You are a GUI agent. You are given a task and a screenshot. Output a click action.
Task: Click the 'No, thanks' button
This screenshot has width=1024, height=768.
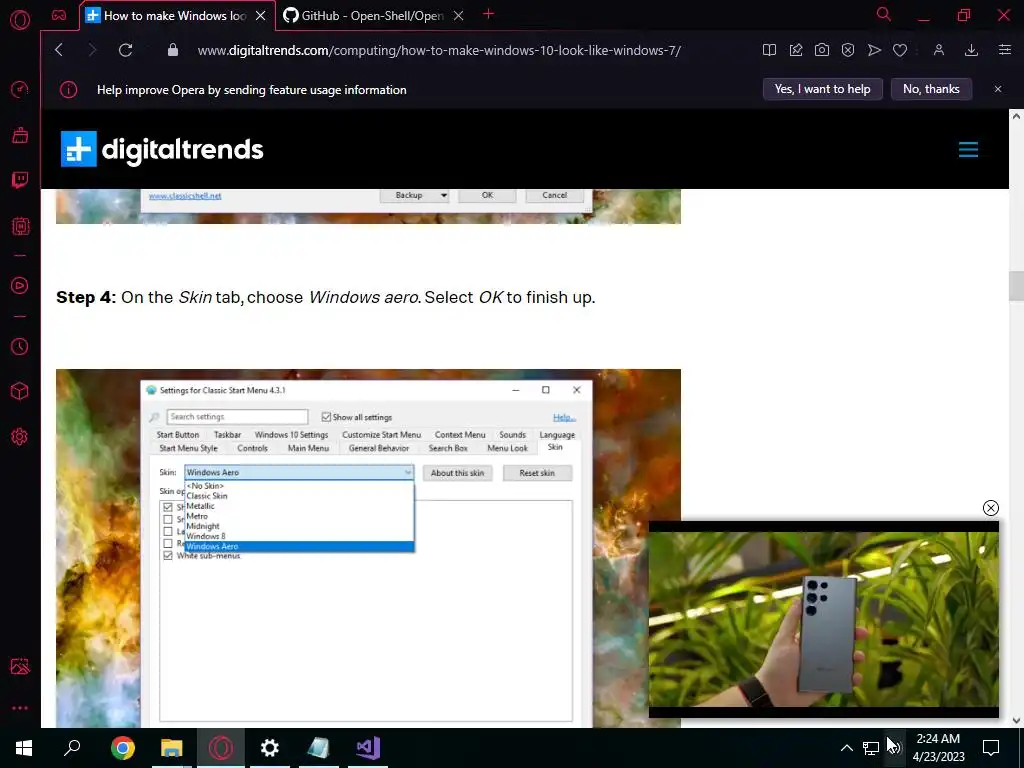(x=931, y=89)
